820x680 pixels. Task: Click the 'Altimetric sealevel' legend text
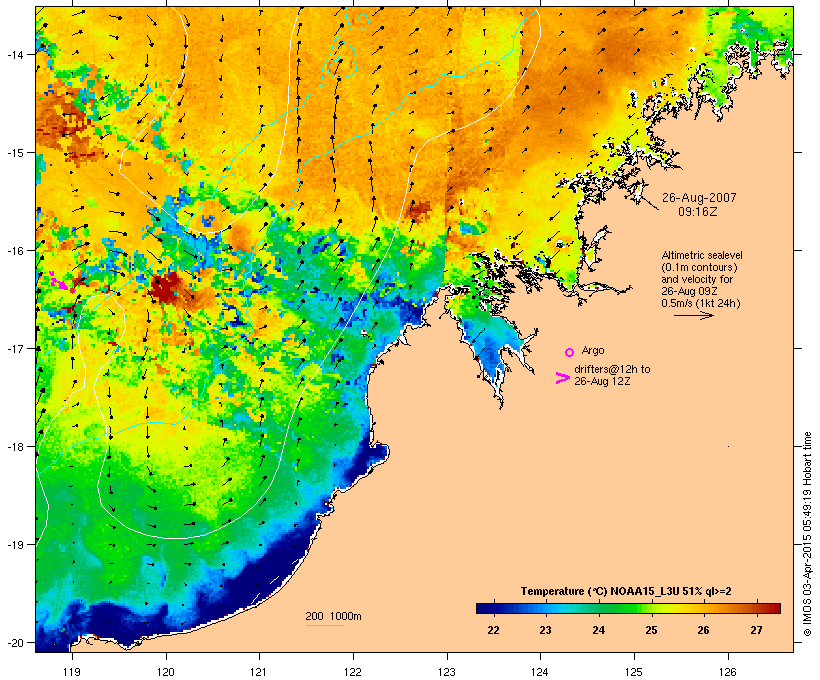702,255
